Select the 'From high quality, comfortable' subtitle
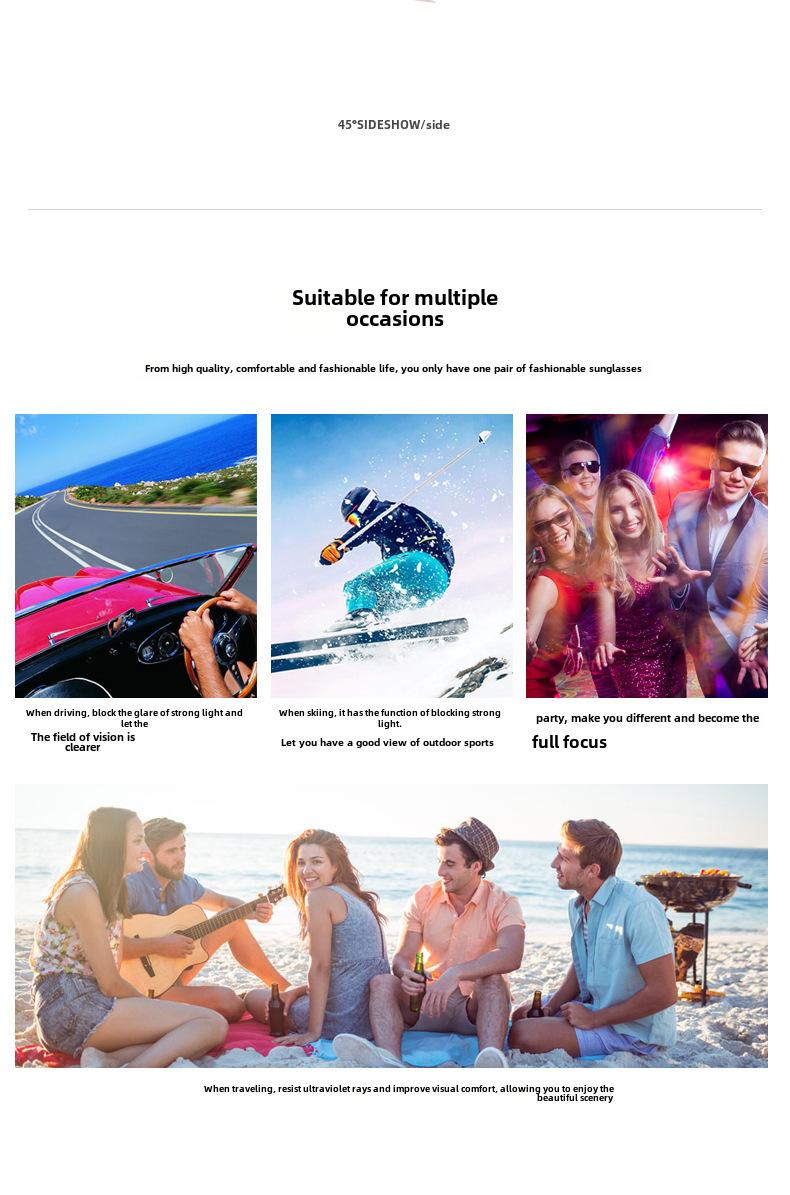 pyautogui.click(x=393, y=368)
